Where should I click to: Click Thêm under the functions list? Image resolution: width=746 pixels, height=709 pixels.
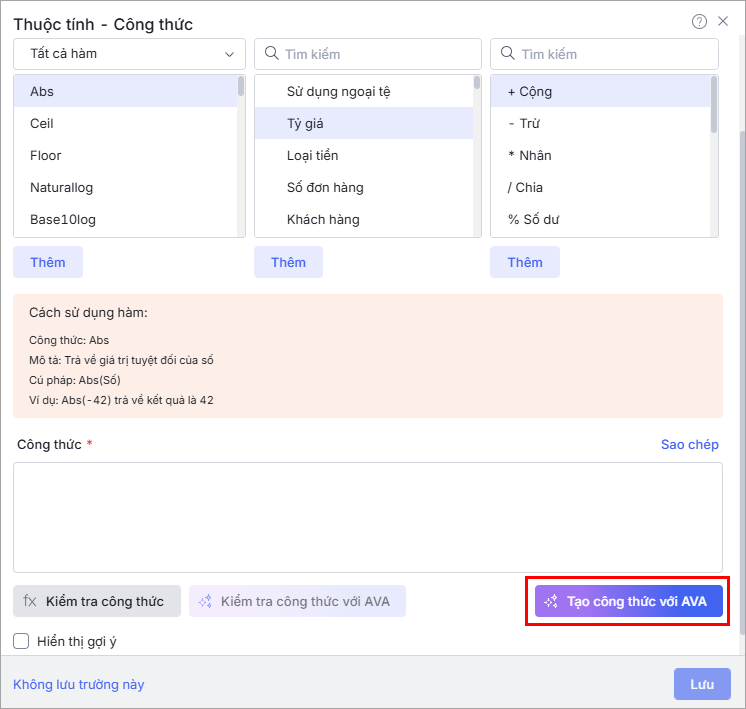click(x=48, y=262)
